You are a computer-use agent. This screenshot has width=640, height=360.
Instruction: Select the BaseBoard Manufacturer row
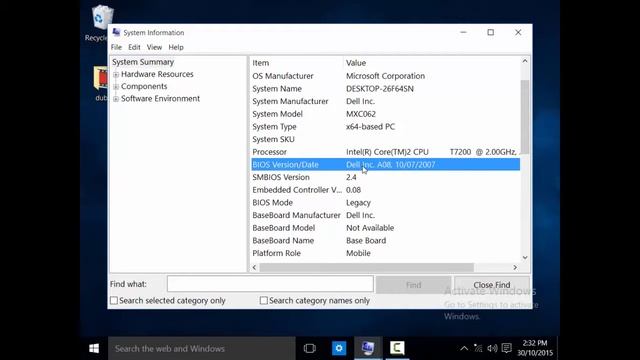point(385,215)
